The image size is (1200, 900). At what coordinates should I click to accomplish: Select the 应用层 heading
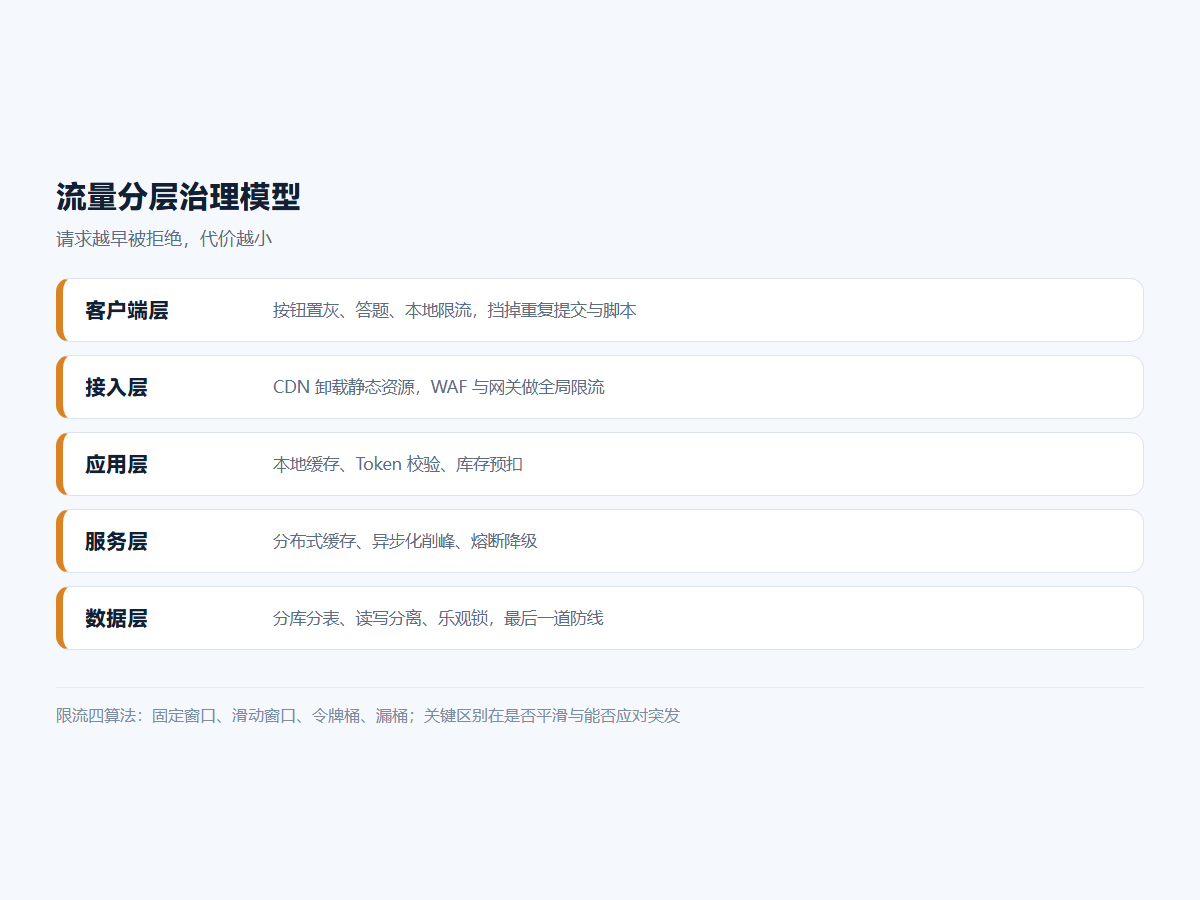116,464
